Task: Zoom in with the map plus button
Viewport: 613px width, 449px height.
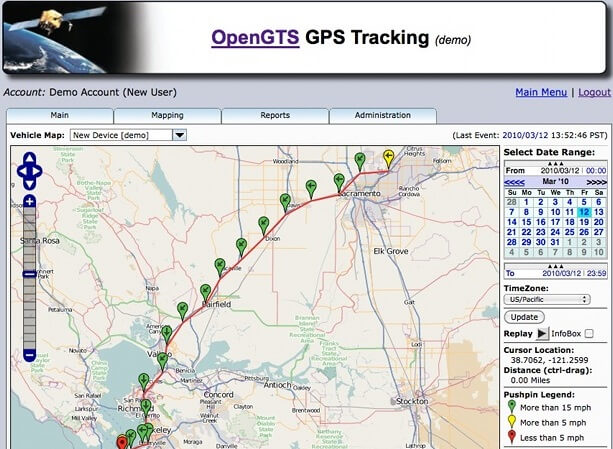Action: (x=29, y=201)
